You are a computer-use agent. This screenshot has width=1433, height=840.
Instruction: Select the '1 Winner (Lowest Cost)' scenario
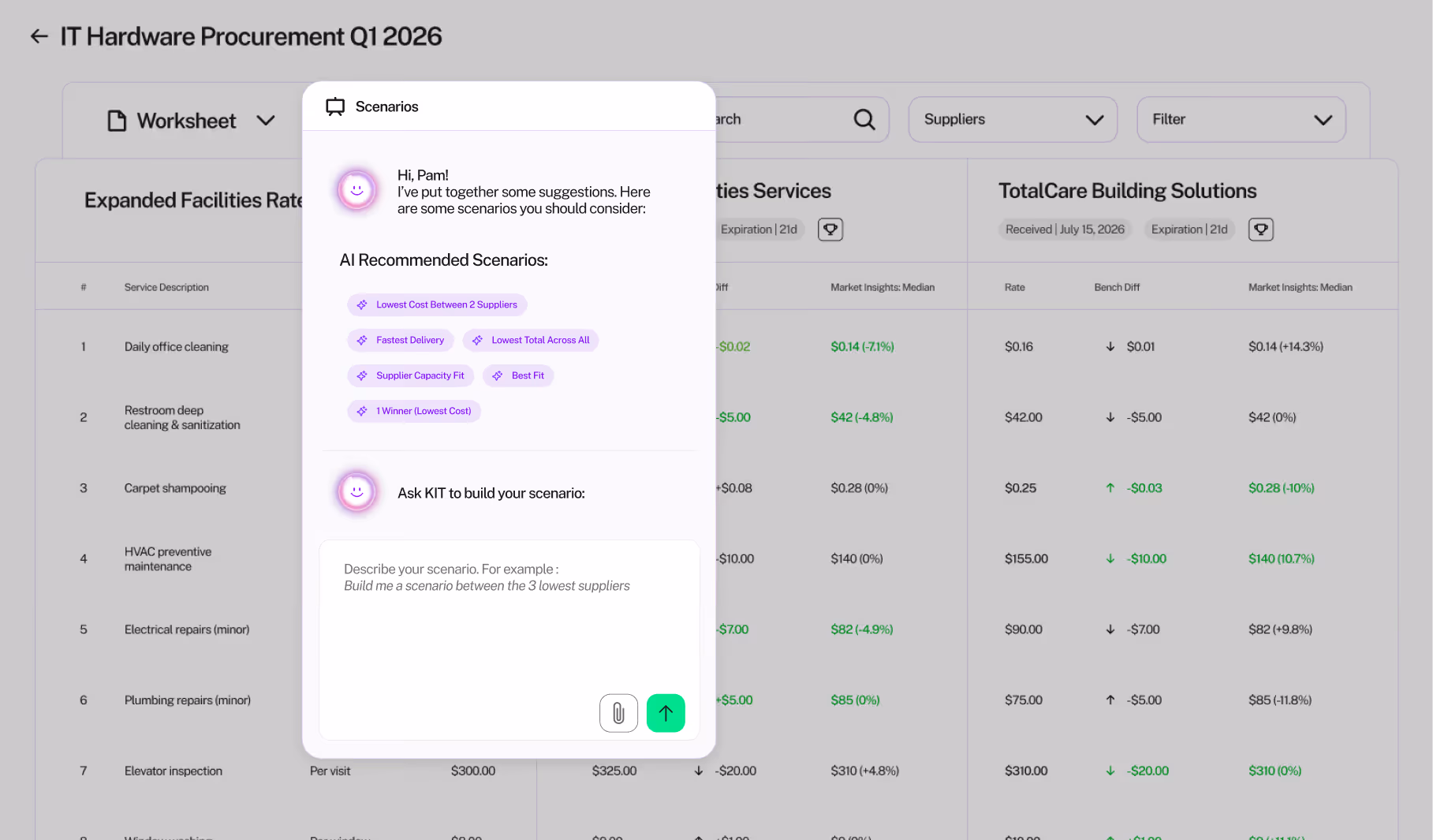(x=413, y=411)
